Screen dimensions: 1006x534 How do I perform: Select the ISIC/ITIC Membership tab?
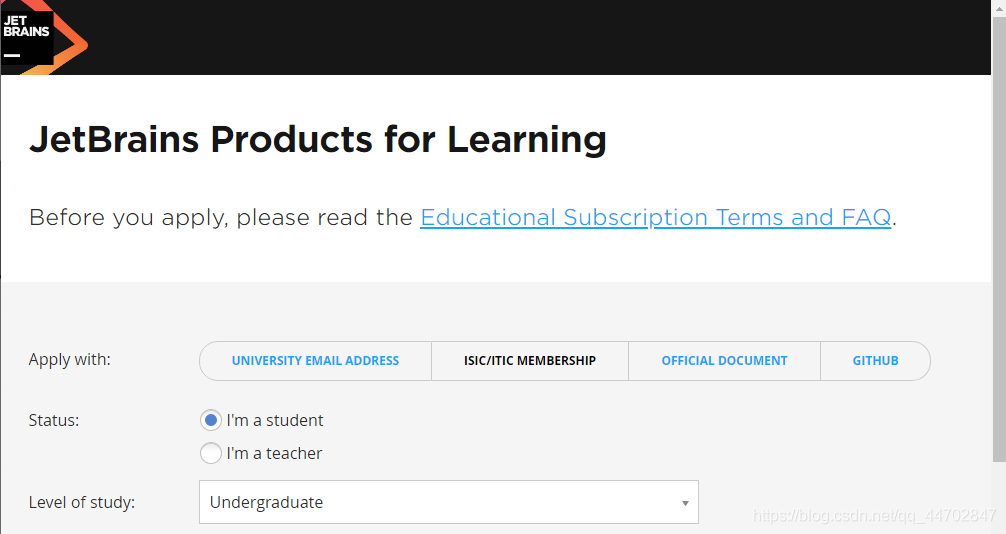[529, 361]
